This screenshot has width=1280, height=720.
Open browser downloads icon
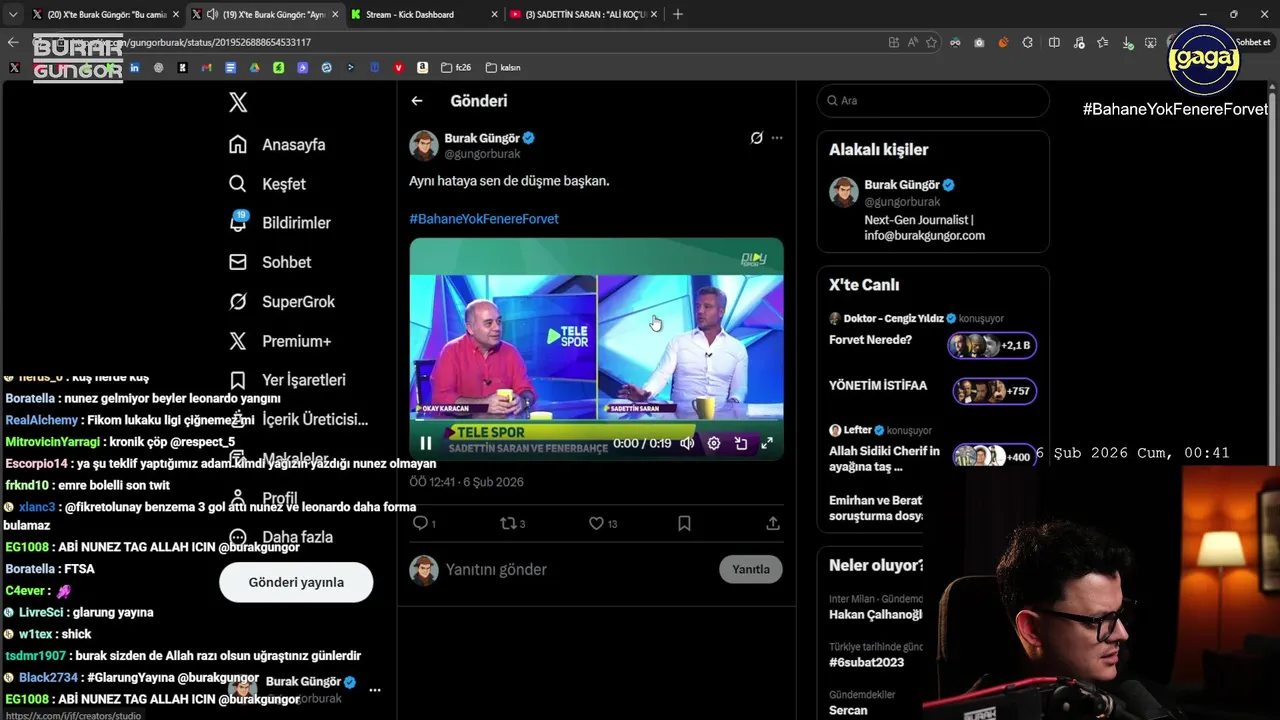(1127, 43)
